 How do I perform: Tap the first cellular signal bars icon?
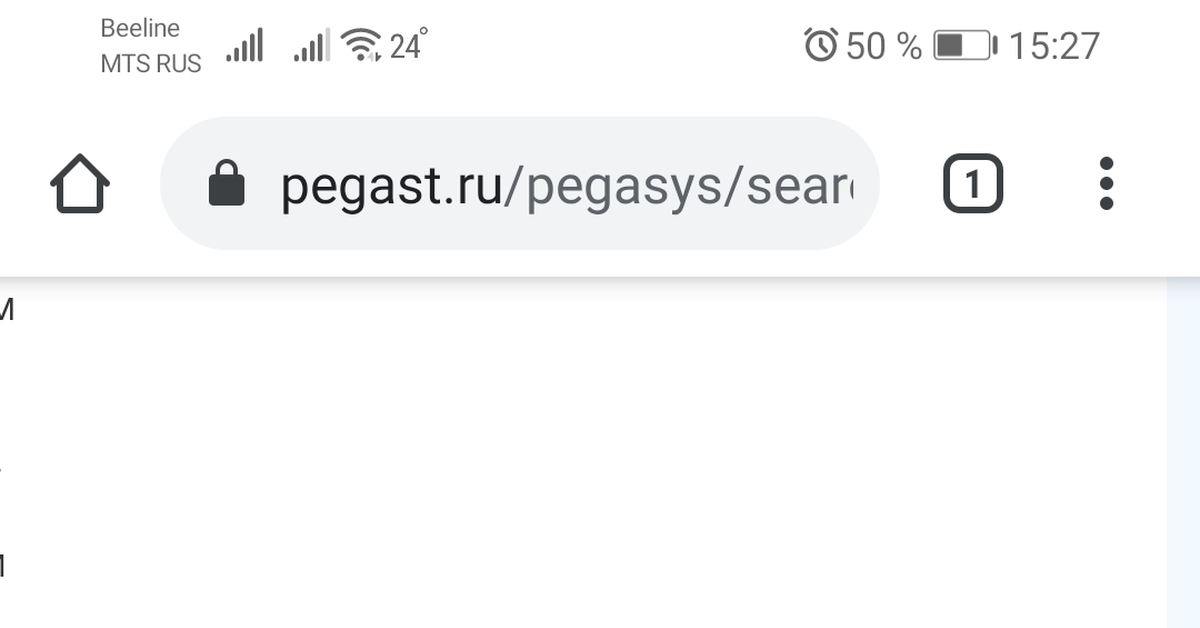pyautogui.click(x=245, y=45)
